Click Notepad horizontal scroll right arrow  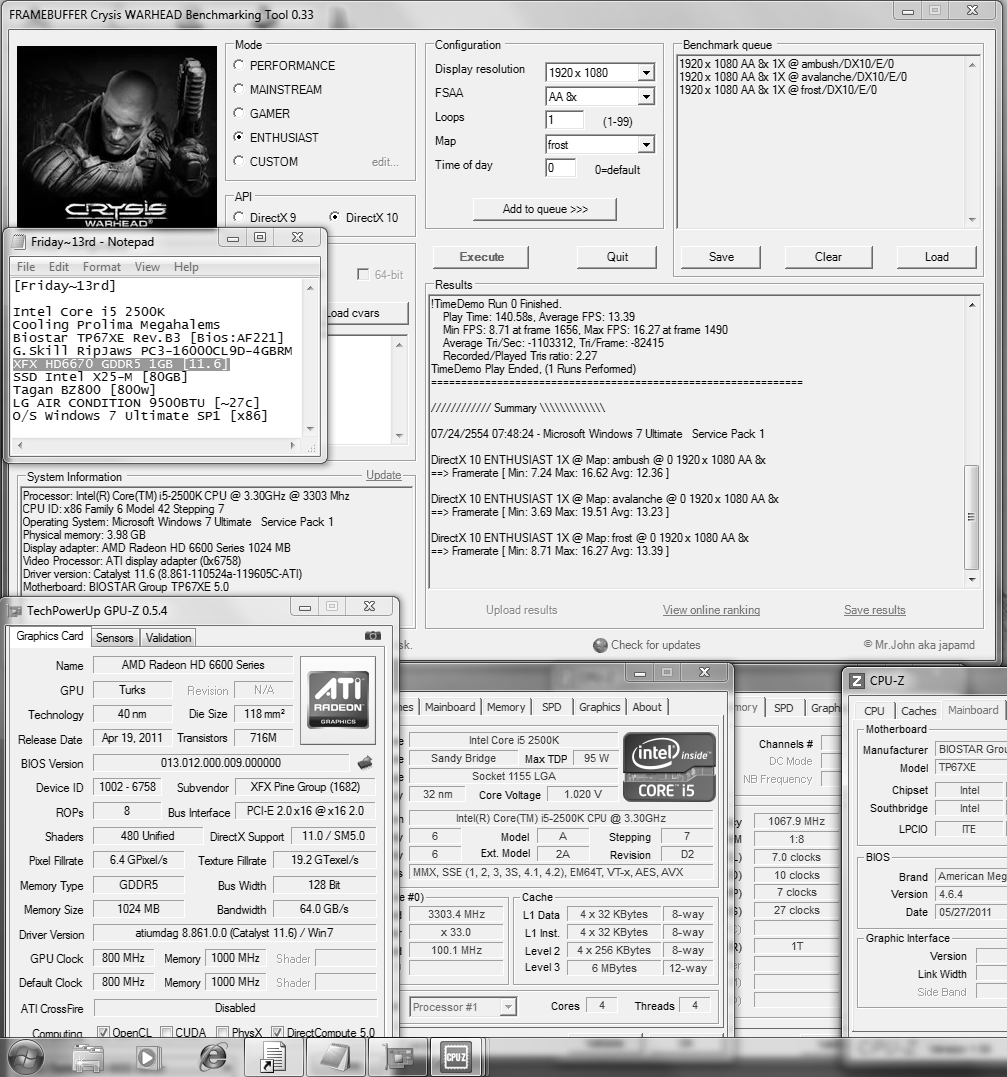293,446
